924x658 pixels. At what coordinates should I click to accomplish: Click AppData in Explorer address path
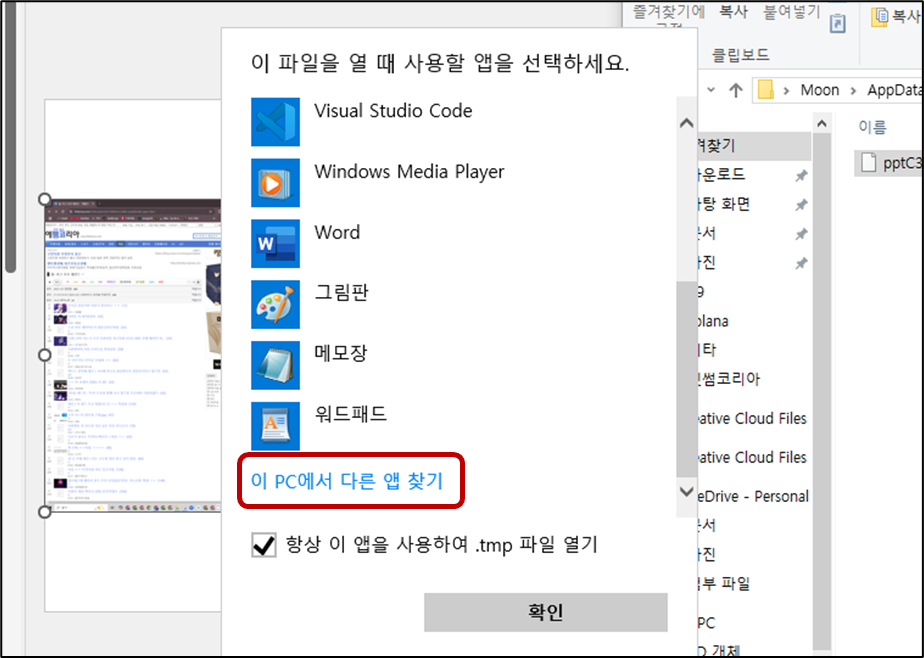click(x=895, y=90)
